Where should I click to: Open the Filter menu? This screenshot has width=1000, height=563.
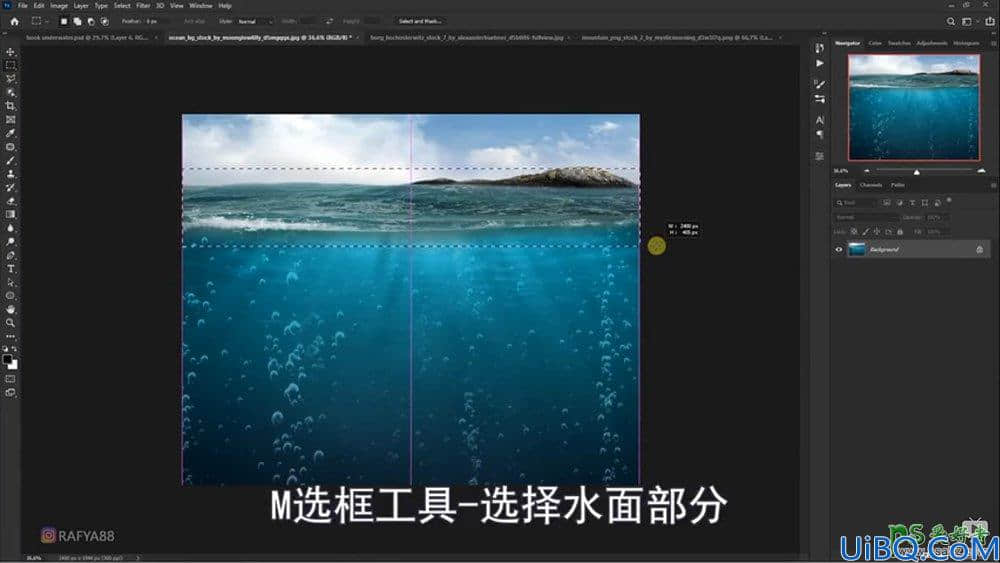[143, 6]
